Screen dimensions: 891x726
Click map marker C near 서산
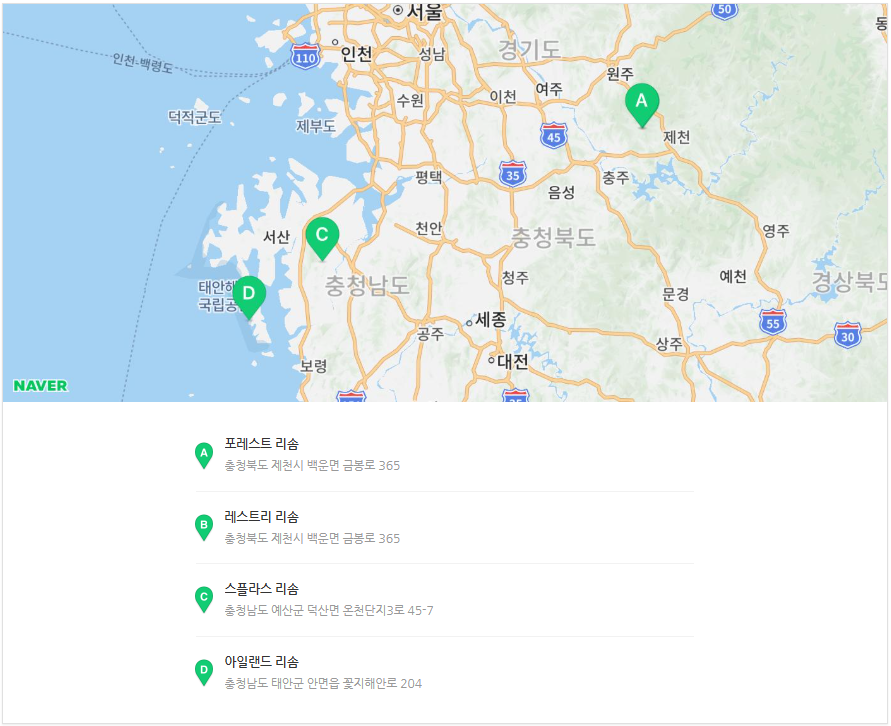pyautogui.click(x=322, y=237)
